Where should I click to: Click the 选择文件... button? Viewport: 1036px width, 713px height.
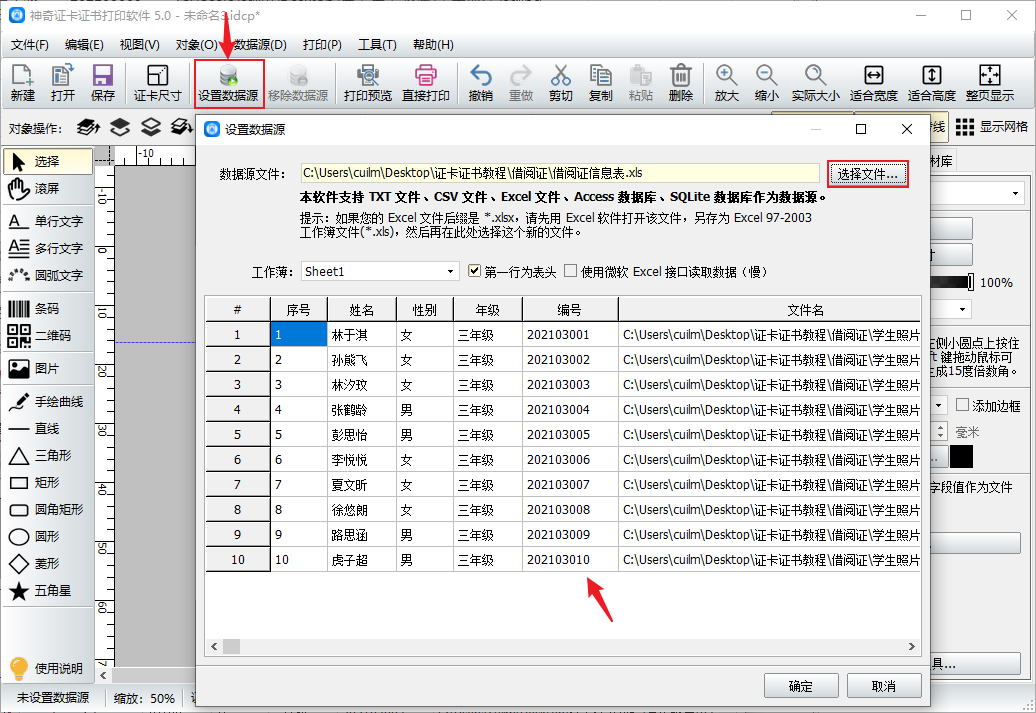click(x=867, y=174)
